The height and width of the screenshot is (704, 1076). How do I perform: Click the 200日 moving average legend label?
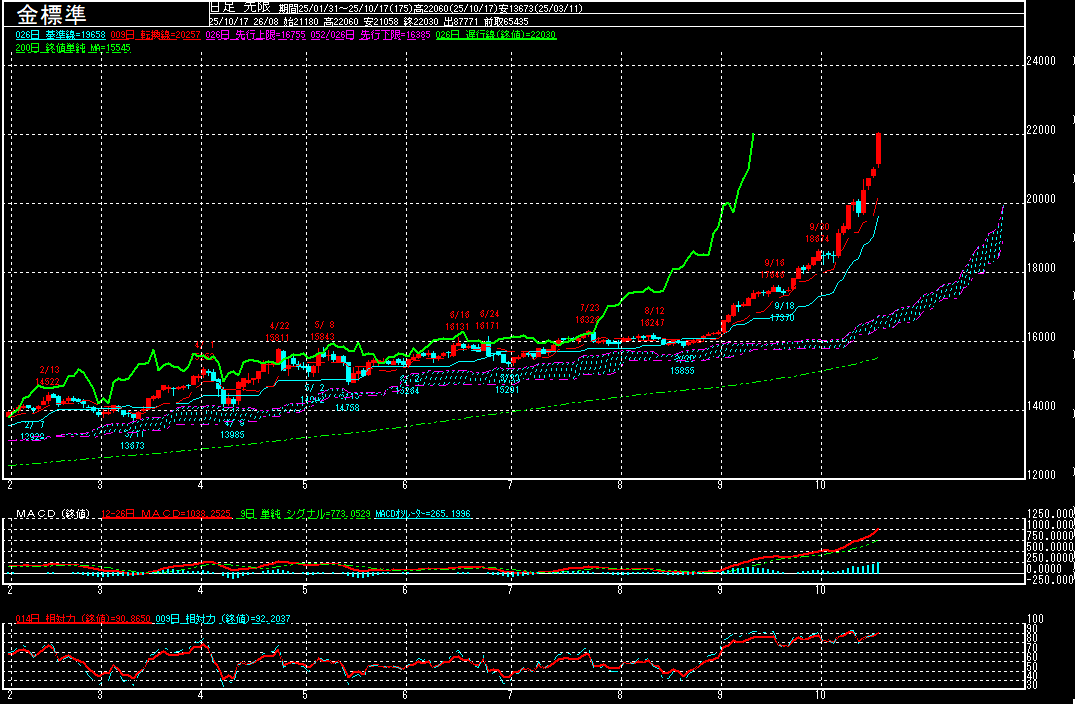pyautogui.click(x=74, y=48)
